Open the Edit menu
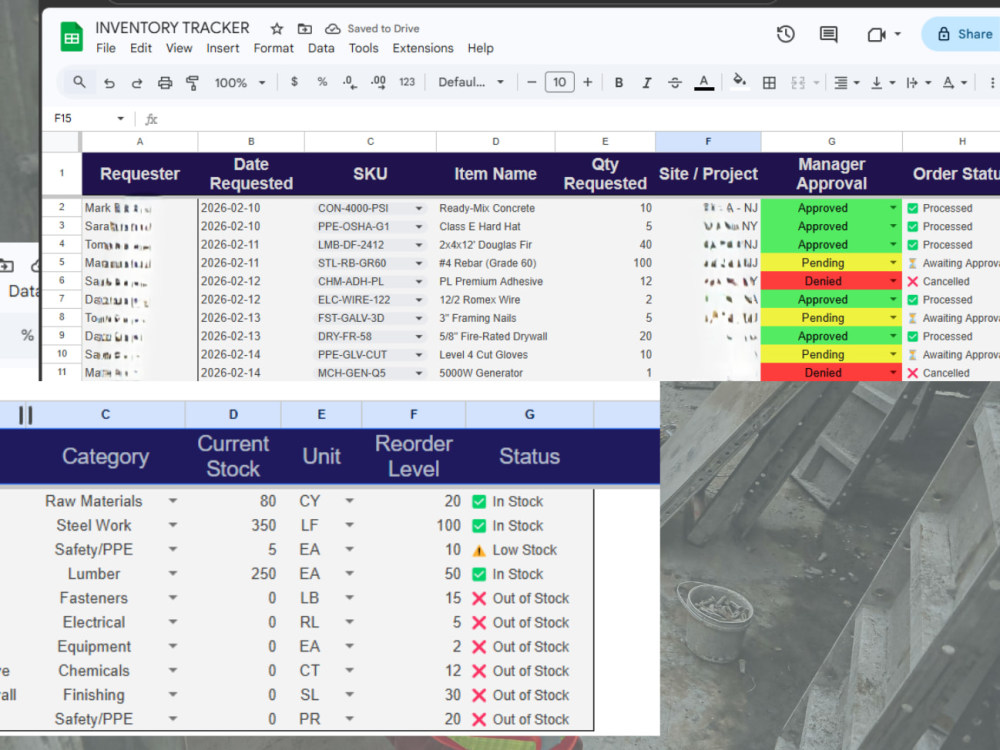 (141, 48)
